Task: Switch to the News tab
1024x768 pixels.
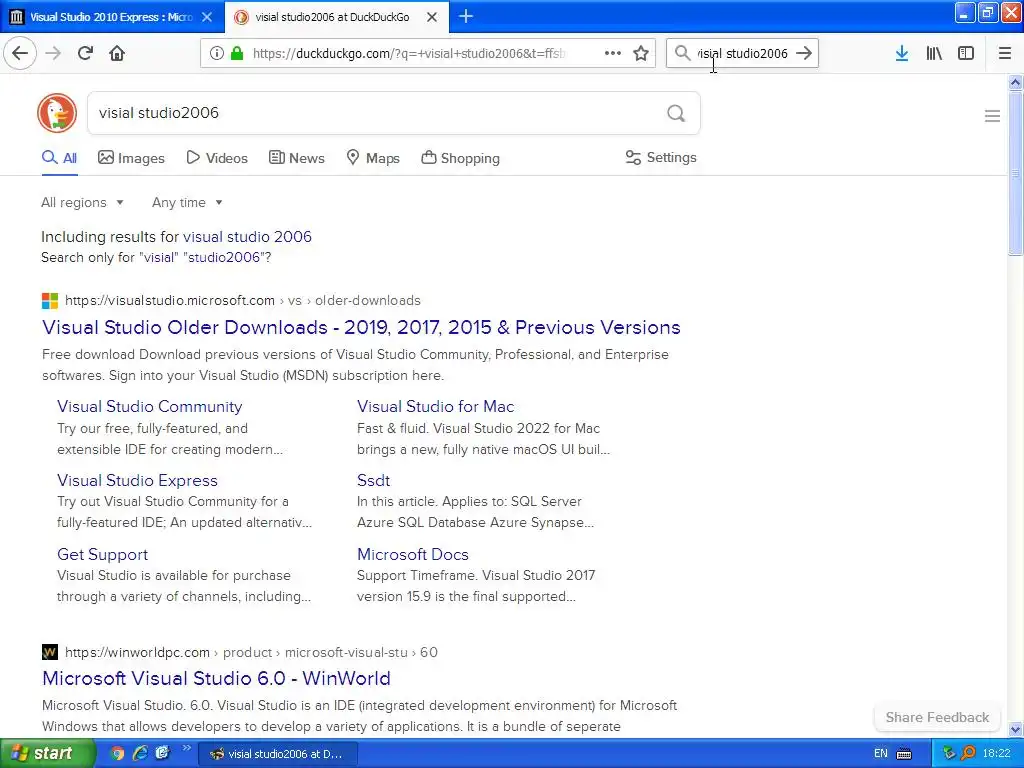Action: tap(296, 158)
